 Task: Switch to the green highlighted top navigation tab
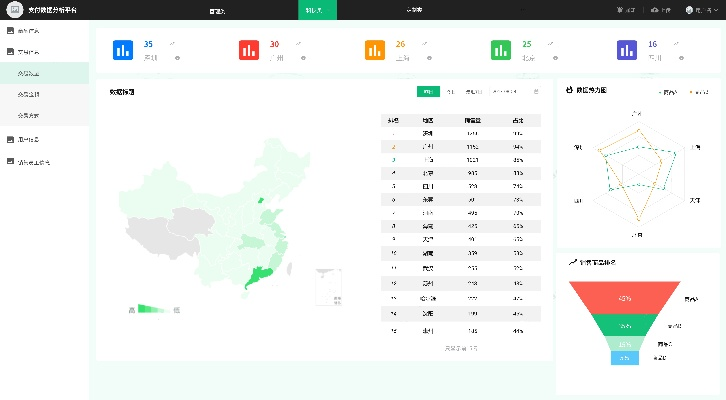tap(317, 10)
